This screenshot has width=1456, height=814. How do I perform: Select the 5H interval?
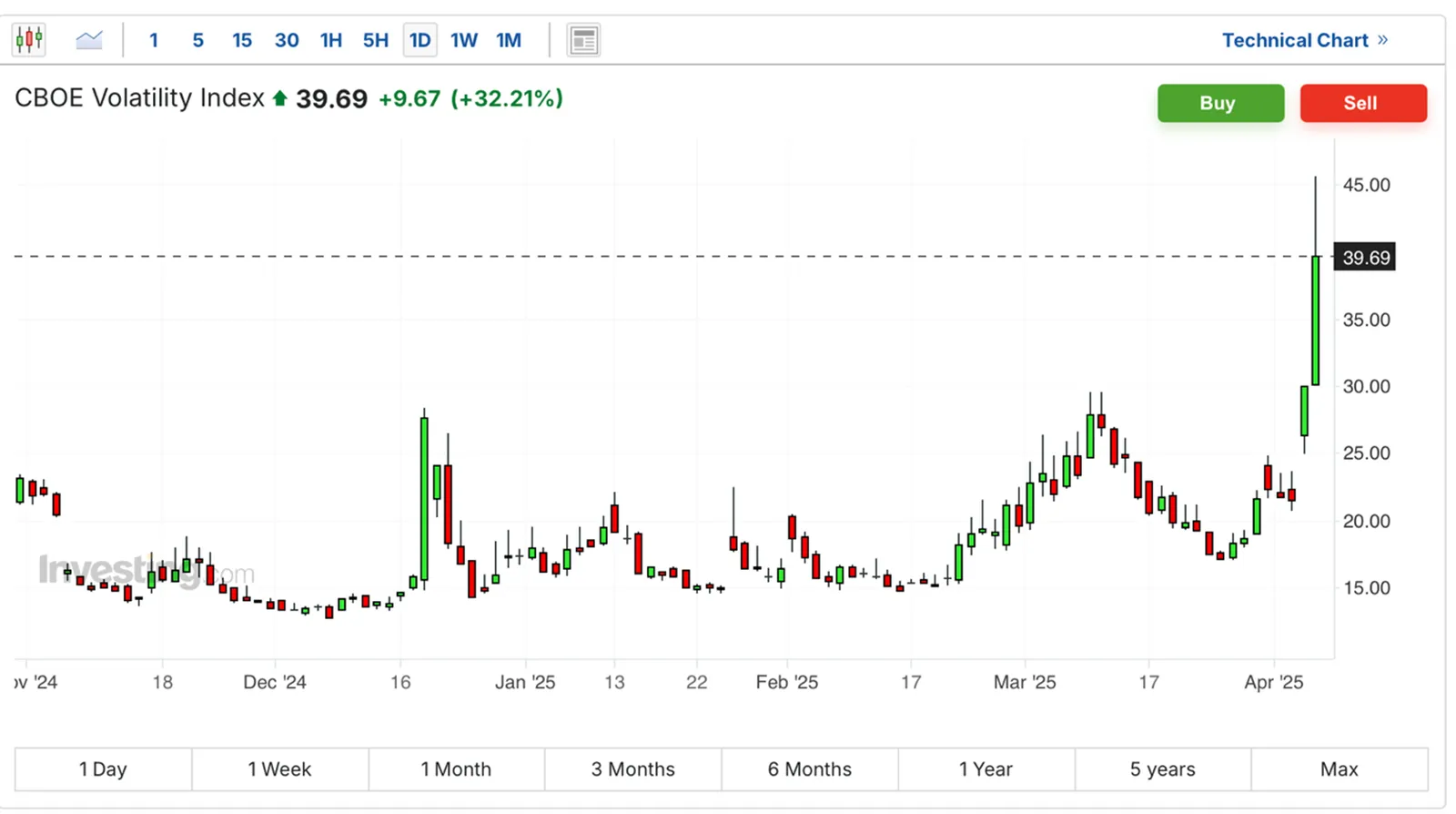point(376,40)
